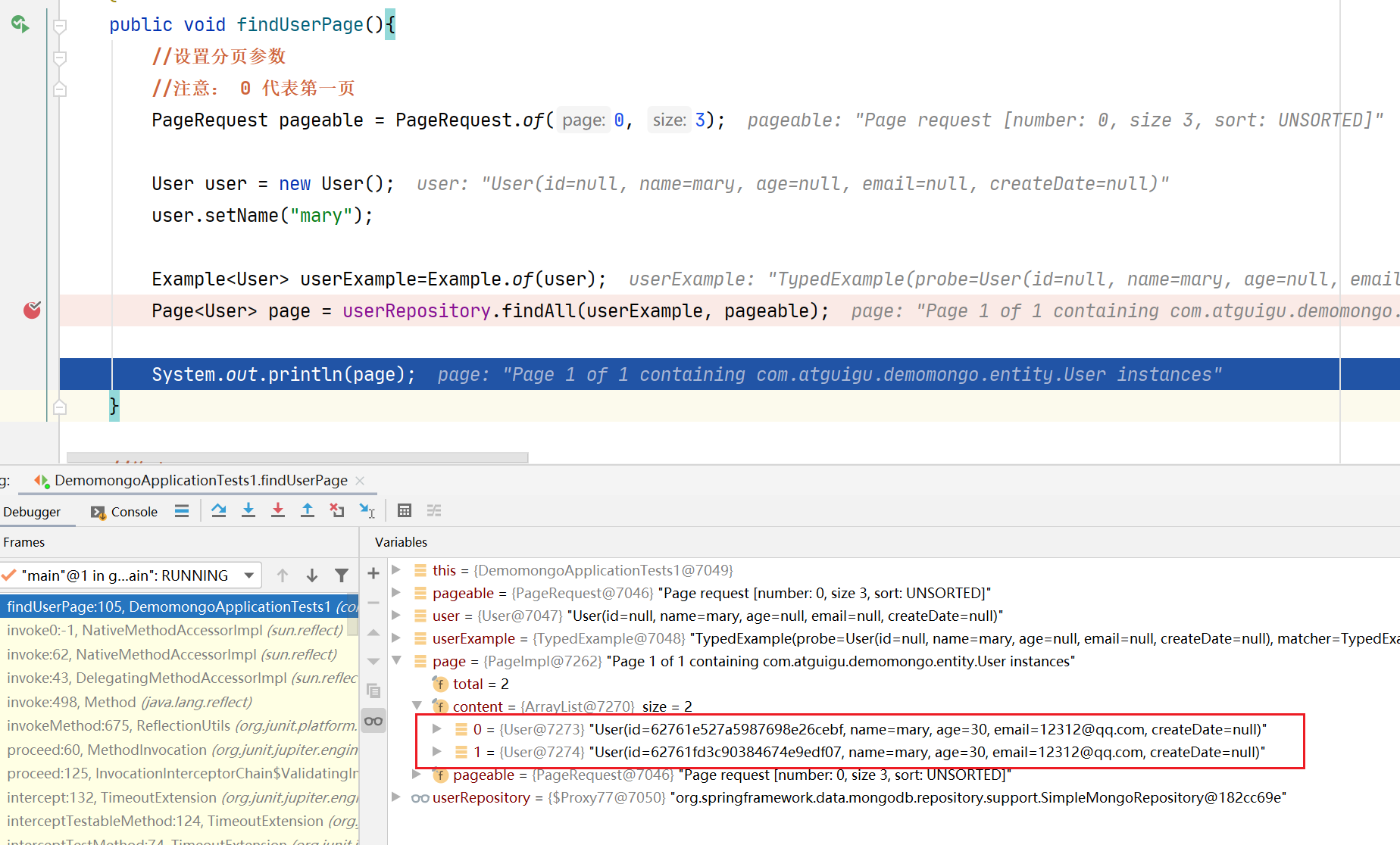The height and width of the screenshot is (845, 1400).
Task: Click the run test gutter icon beside findUserPage
Action: point(20,24)
